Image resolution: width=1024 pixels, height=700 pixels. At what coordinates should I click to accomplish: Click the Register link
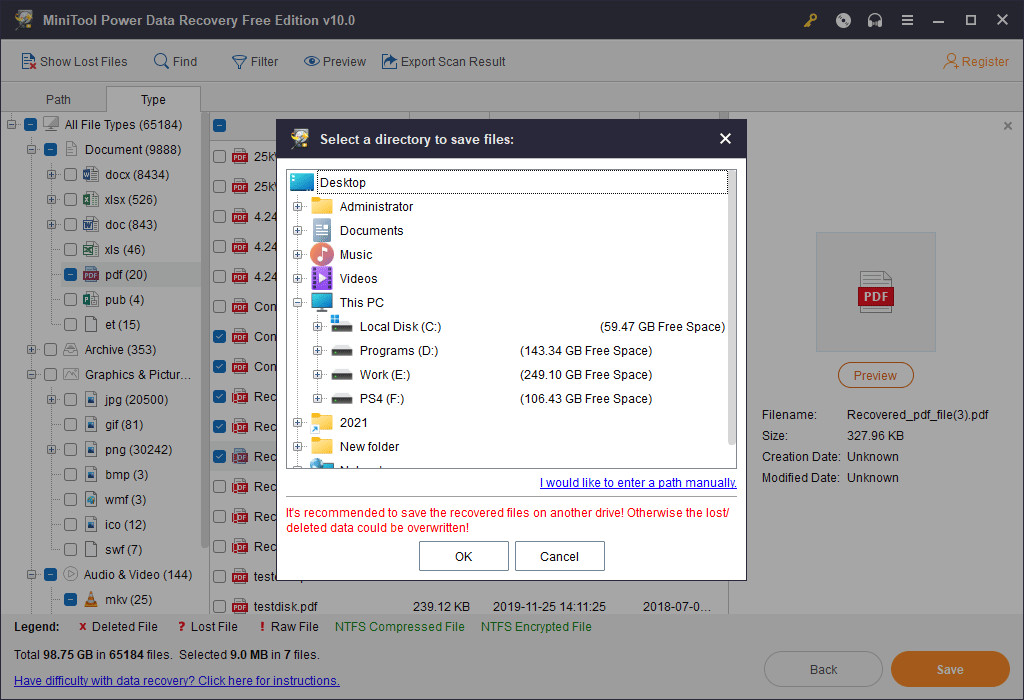tap(976, 61)
